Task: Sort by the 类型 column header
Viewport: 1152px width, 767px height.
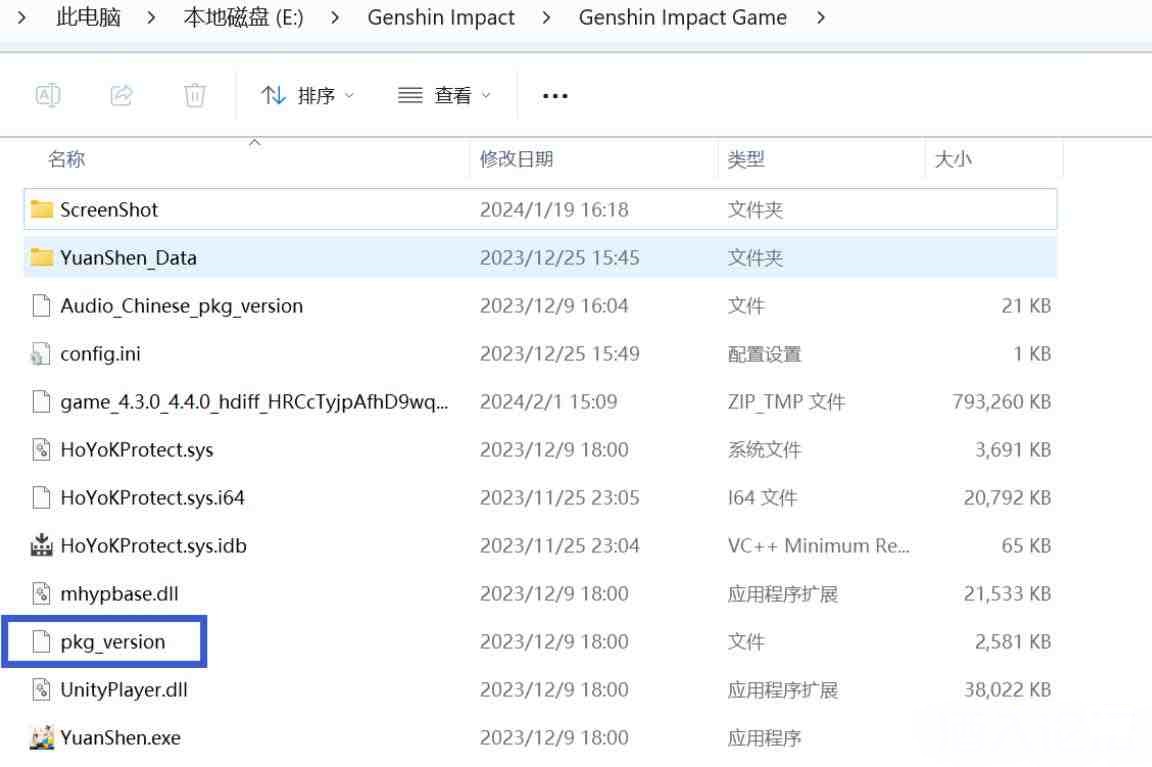Action: pyautogui.click(x=746, y=159)
